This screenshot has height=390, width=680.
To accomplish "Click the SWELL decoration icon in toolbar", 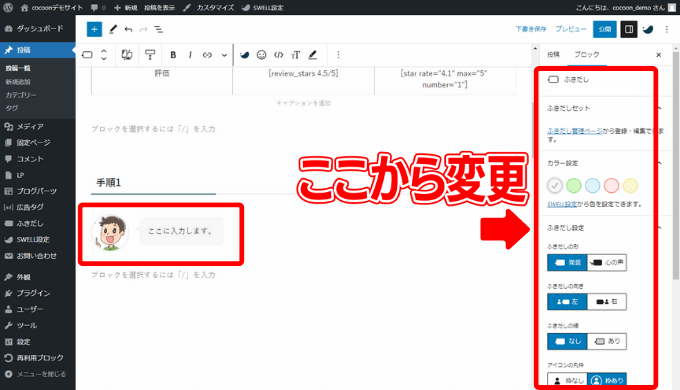I will [x=245, y=55].
